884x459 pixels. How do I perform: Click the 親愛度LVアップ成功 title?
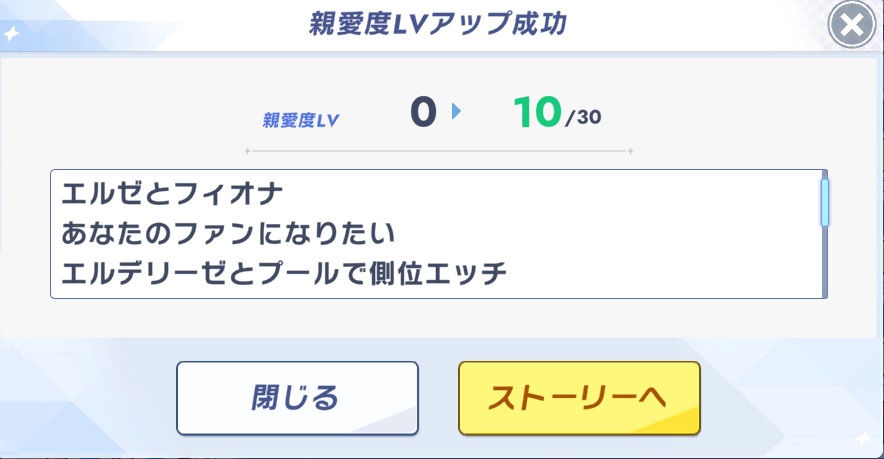(437, 24)
